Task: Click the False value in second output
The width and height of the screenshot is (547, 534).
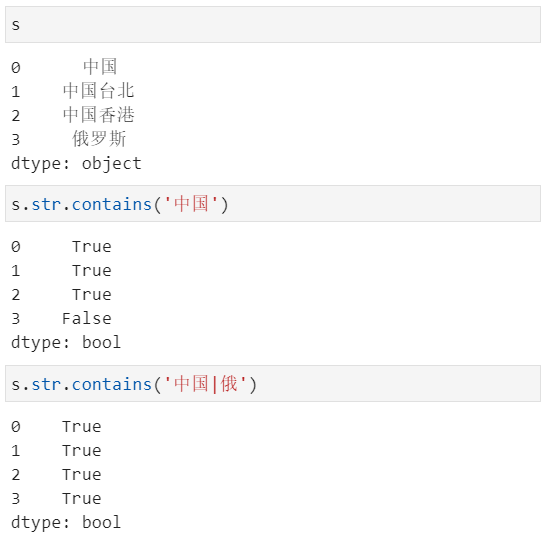Action: pyautogui.click(x=87, y=318)
